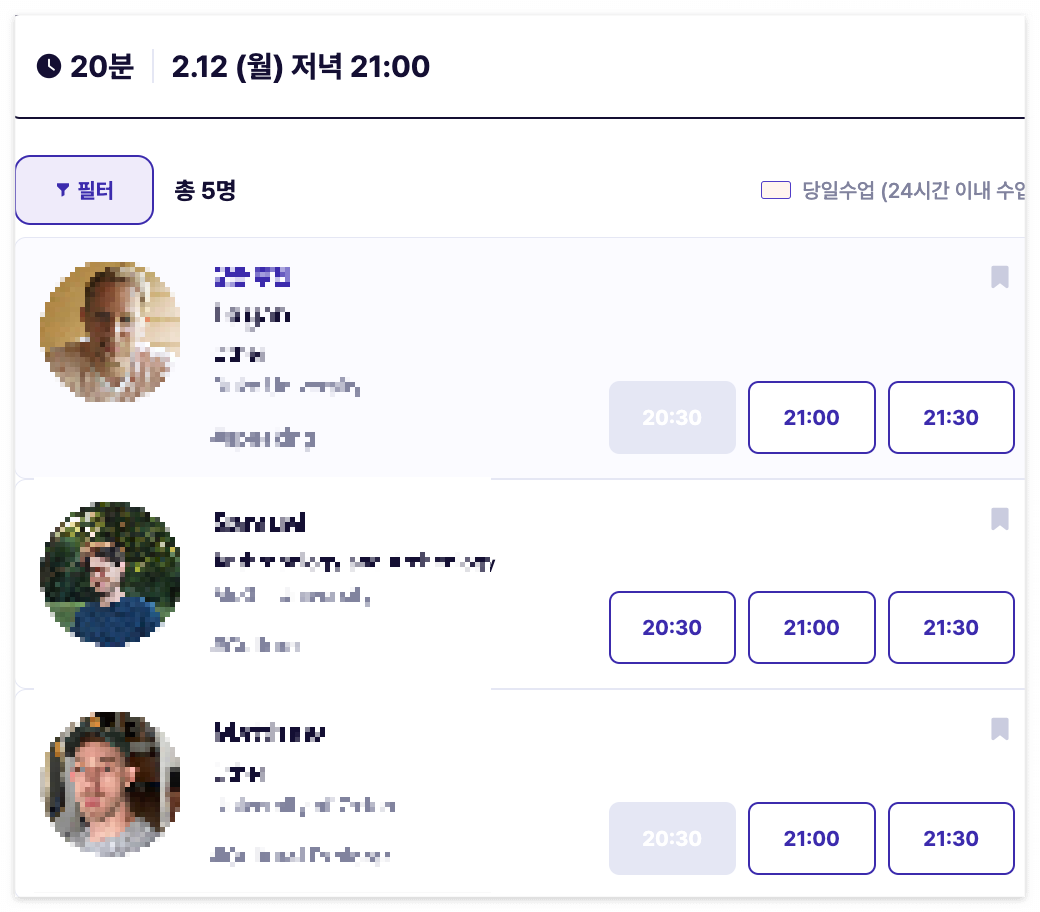Open Matthew's profile photo
Screen dimensions: 1040x912
[110, 784]
